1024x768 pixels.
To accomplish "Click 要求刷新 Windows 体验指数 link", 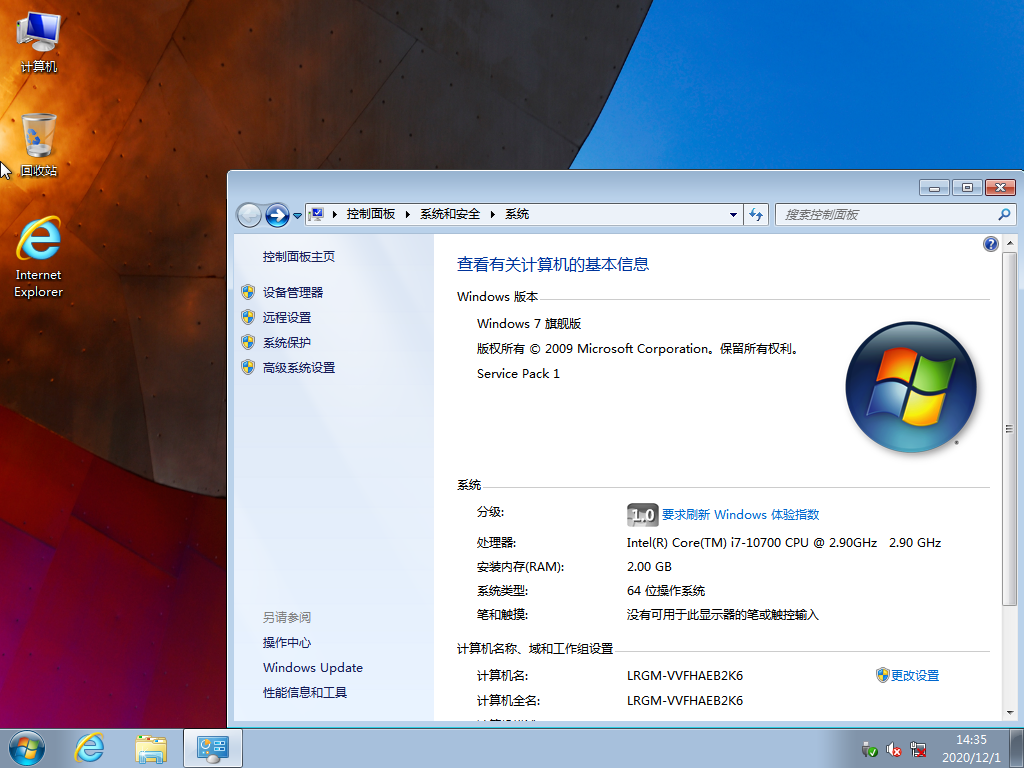I will pos(740,514).
